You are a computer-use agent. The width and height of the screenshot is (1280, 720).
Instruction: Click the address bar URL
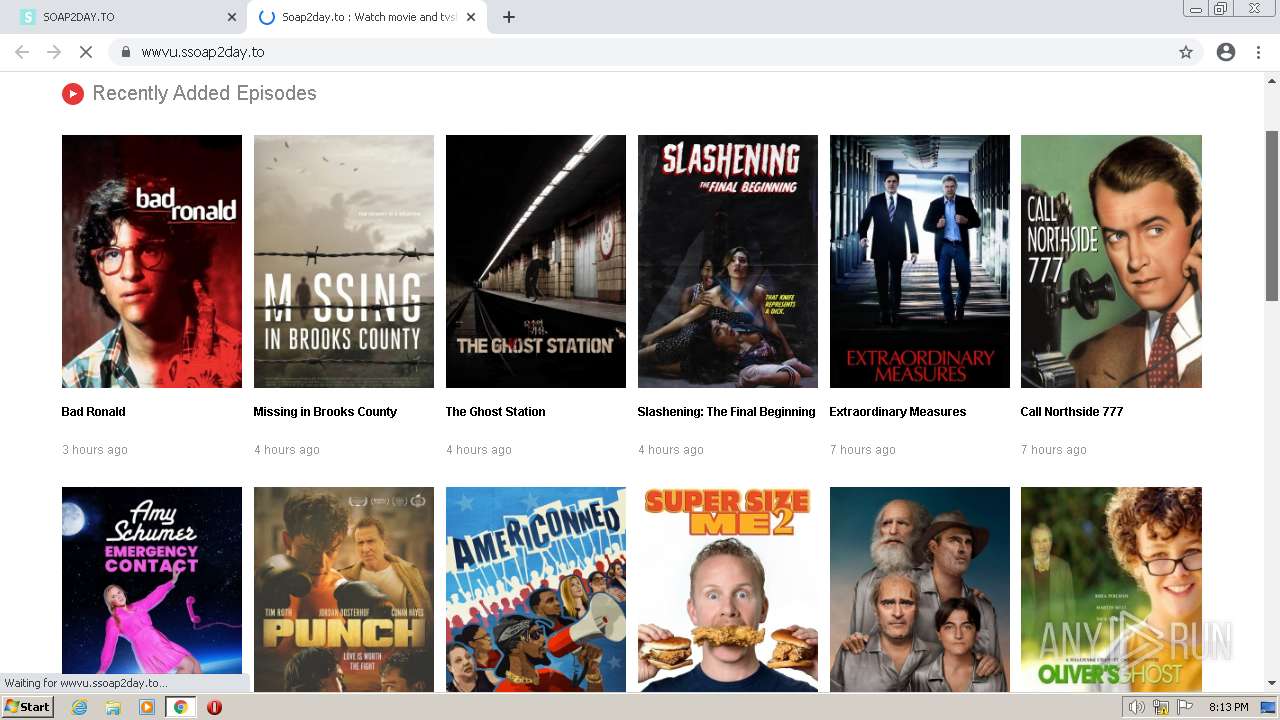tap(202, 52)
